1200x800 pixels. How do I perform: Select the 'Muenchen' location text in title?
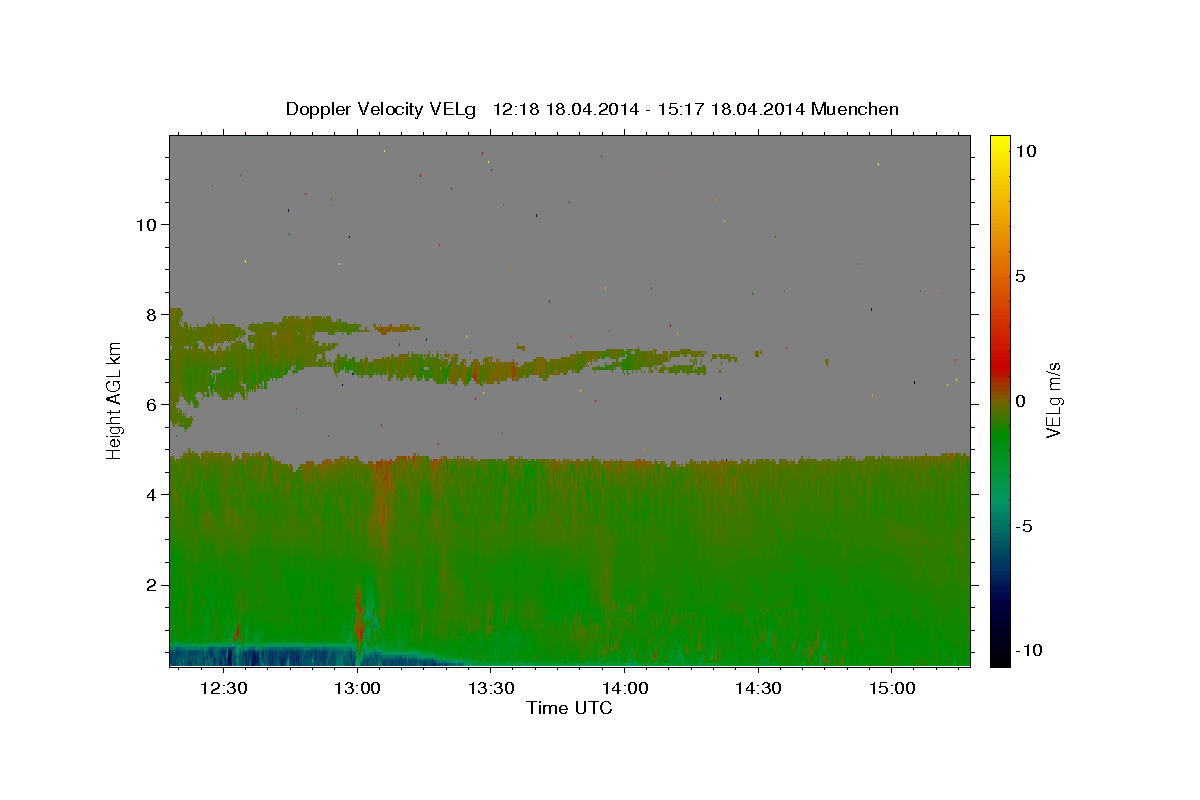pos(855,109)
